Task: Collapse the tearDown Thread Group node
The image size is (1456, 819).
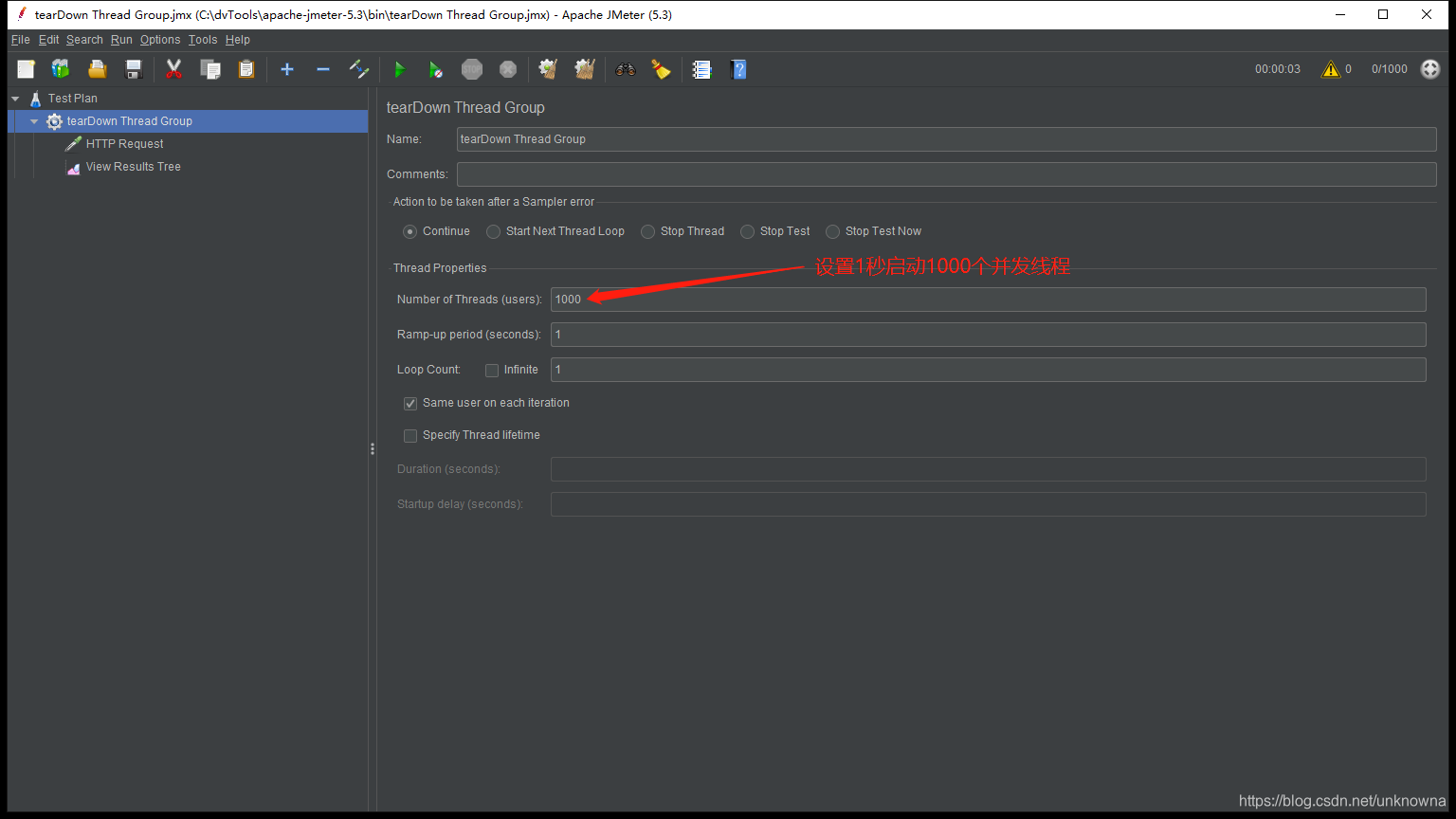Action: coord(34,121)
